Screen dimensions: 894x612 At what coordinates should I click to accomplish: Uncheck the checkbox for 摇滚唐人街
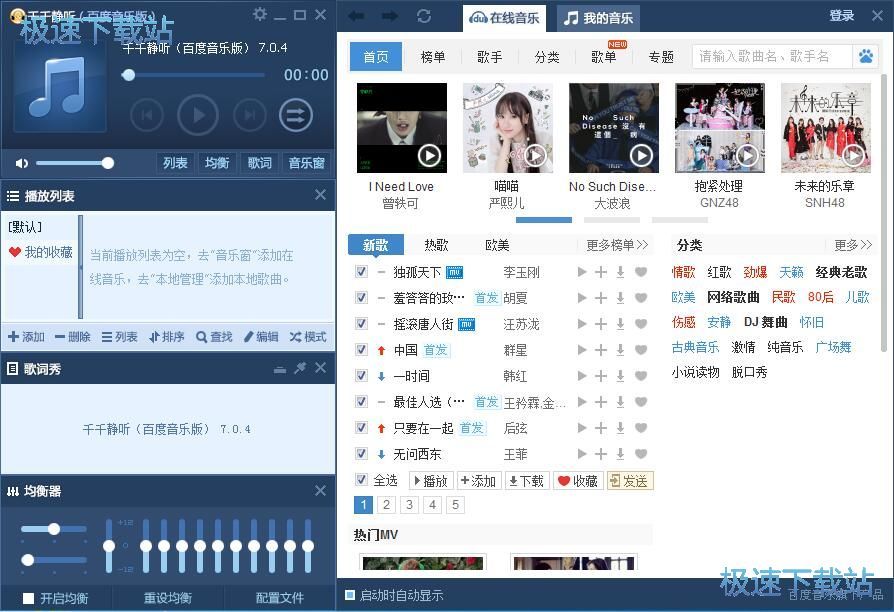tap(361, 323)
